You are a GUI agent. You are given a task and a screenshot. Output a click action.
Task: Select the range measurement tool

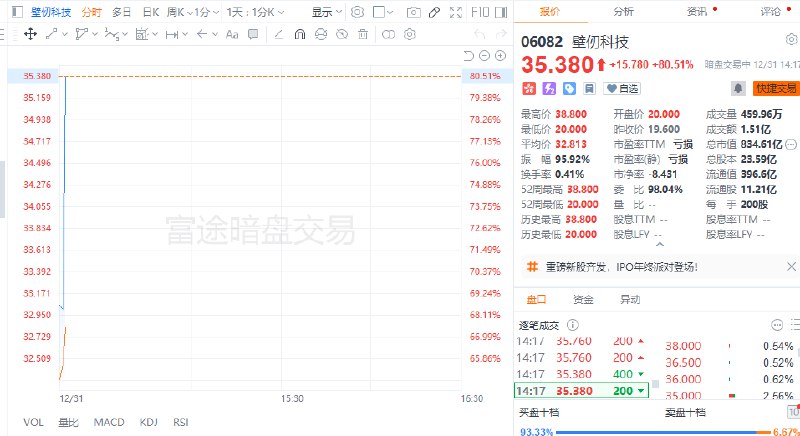coord(142,34)
